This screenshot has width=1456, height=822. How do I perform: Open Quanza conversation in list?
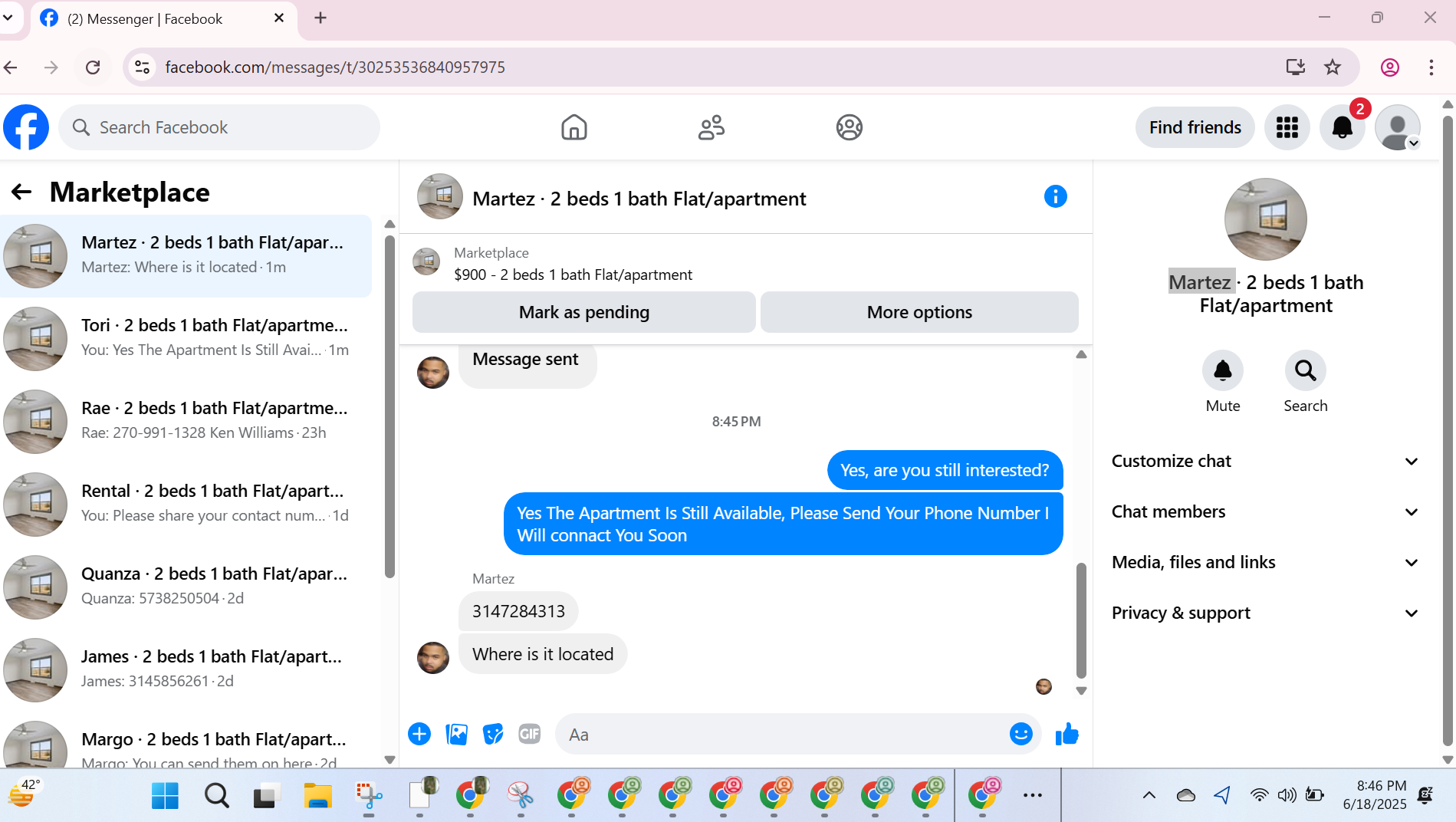(x=186, y=587)
